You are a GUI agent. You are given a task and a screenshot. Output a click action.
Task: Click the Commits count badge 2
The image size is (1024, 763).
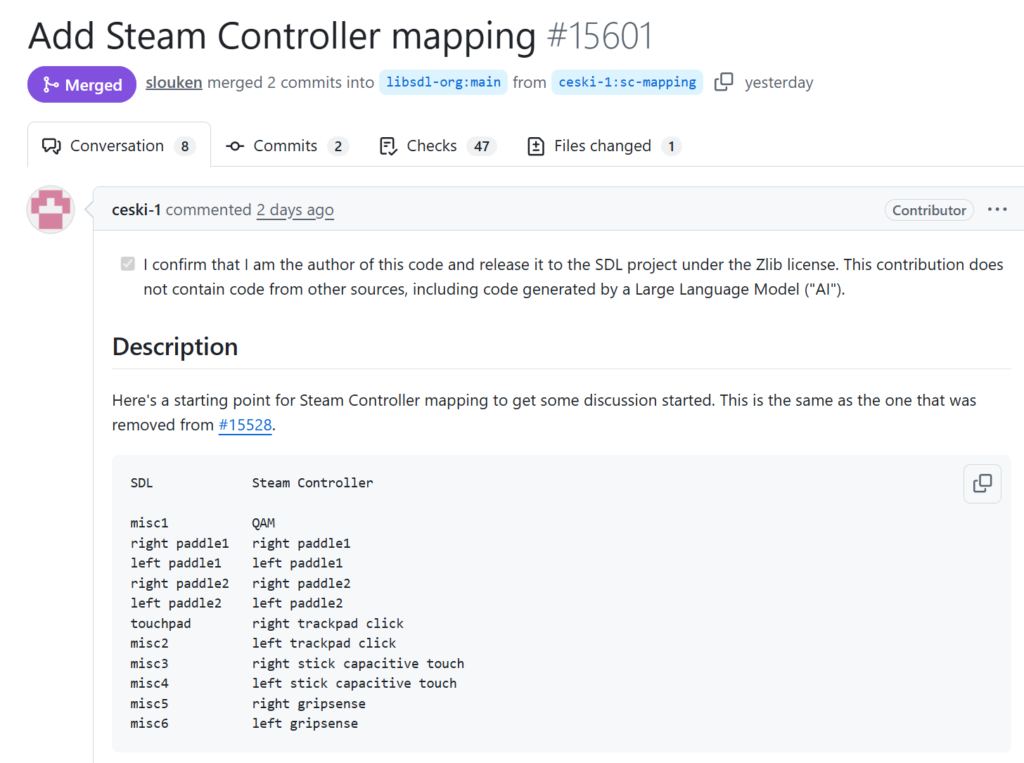coord(338,146)
